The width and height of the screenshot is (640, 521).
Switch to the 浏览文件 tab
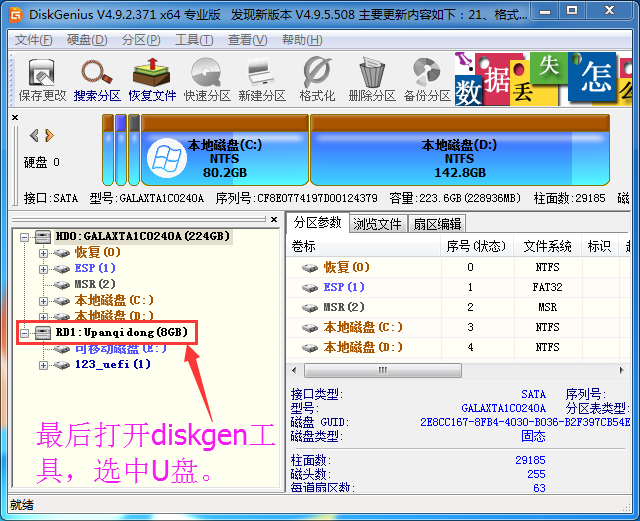[x=378, y=224]
